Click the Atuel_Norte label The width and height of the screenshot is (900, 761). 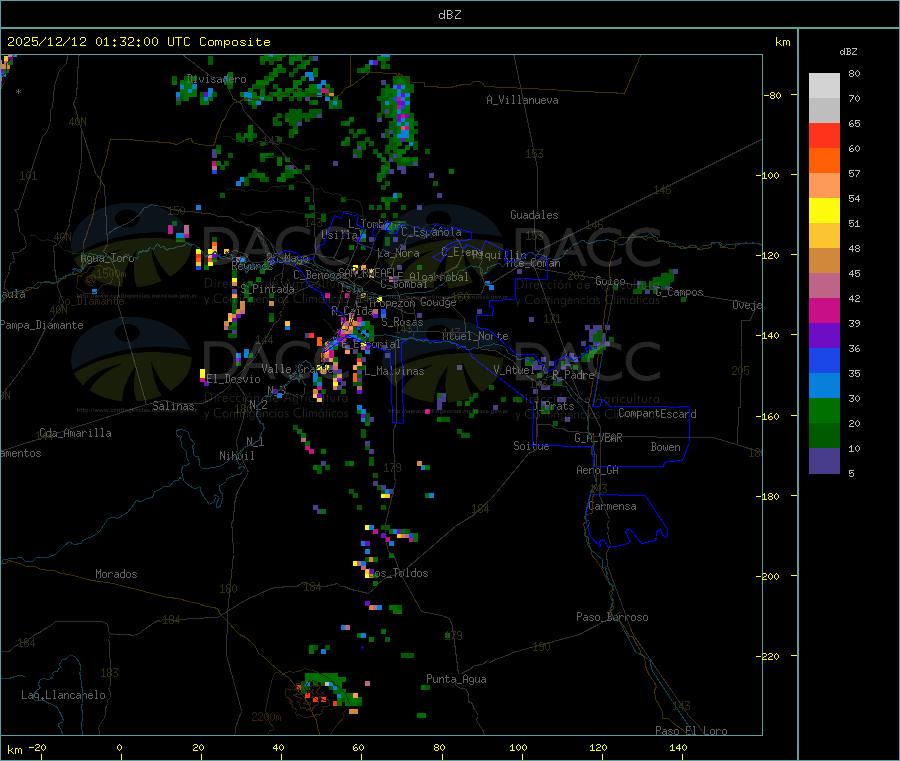coord(475,336)
